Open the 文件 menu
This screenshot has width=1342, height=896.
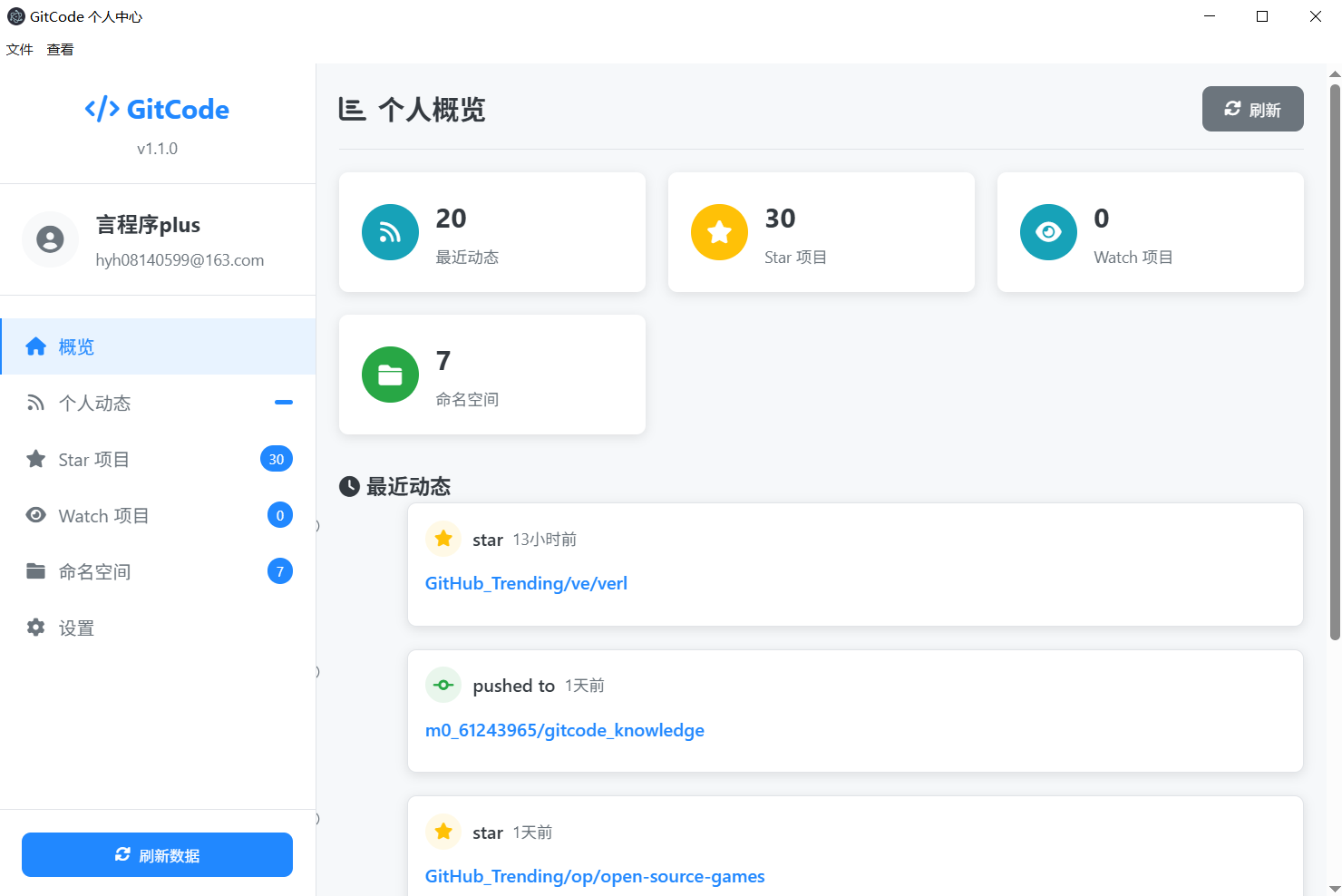(x=20, y=49)
